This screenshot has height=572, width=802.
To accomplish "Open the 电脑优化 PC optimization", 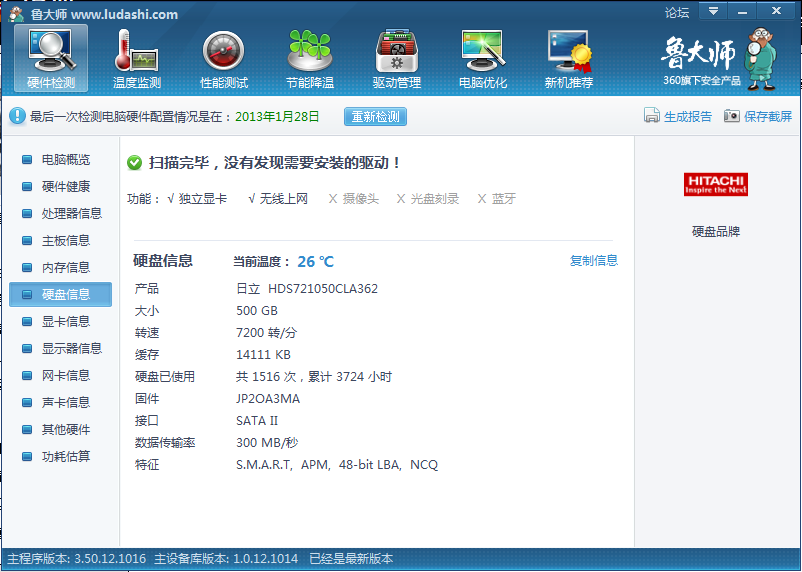I will pos(483,58).
